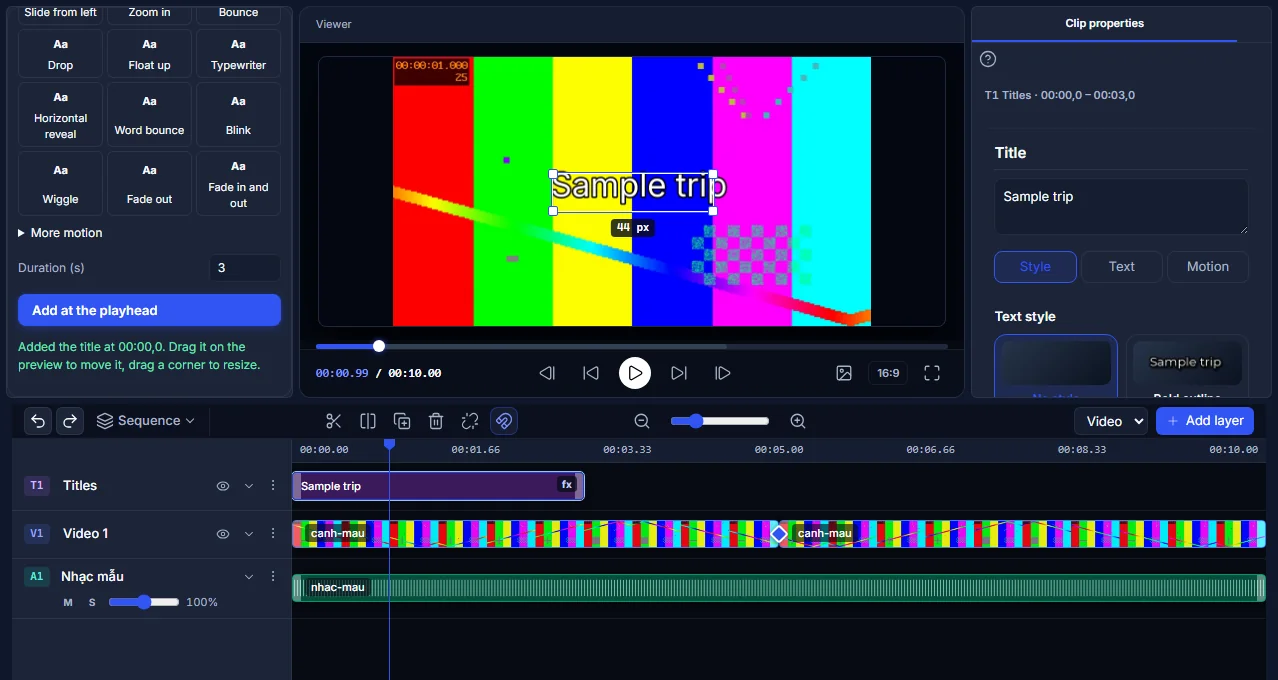Hide the Video 1 track with eye icon

223,534
